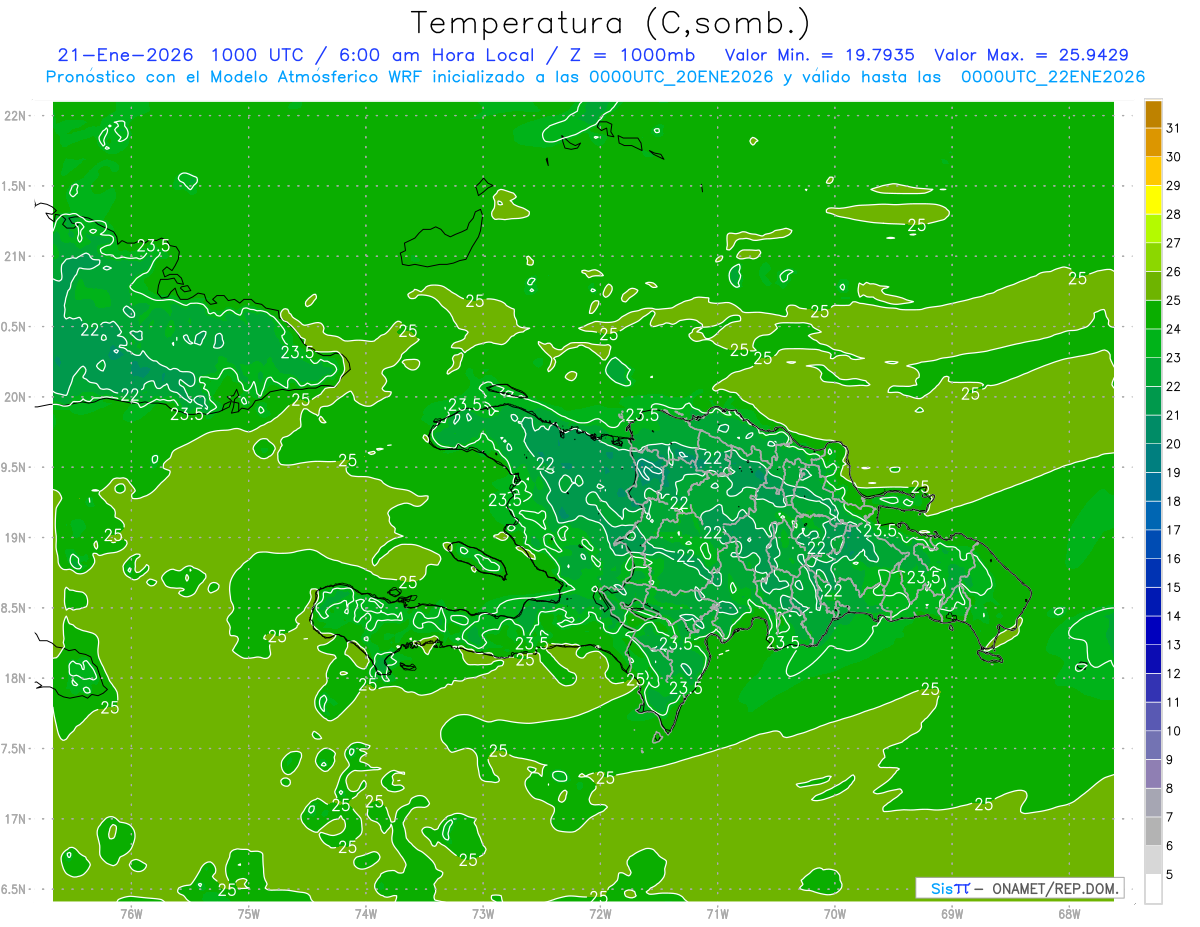Click the '18N' latitude axis label

tap(15, 679)
